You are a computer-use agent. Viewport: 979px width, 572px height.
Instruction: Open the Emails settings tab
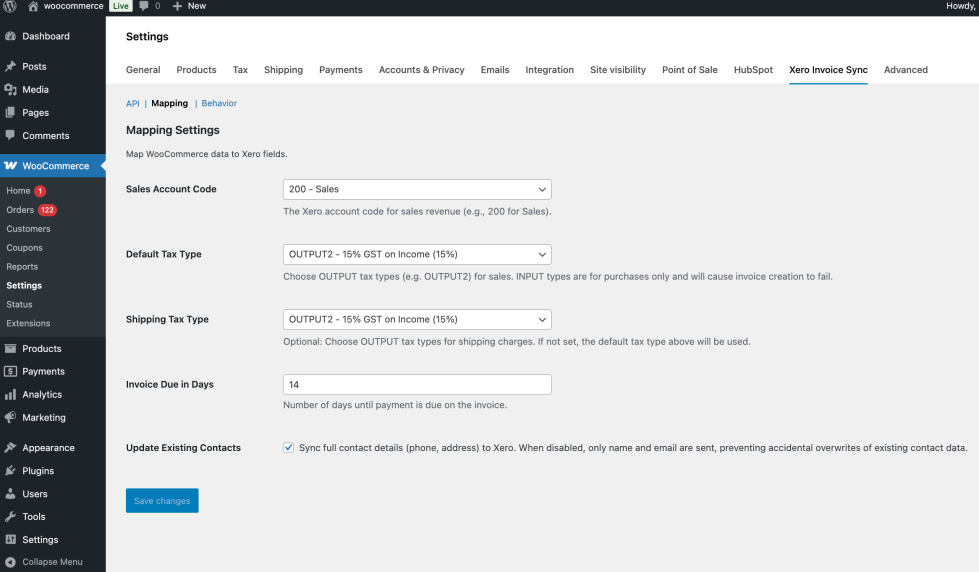pyautogui.click(x=495, y=70)
